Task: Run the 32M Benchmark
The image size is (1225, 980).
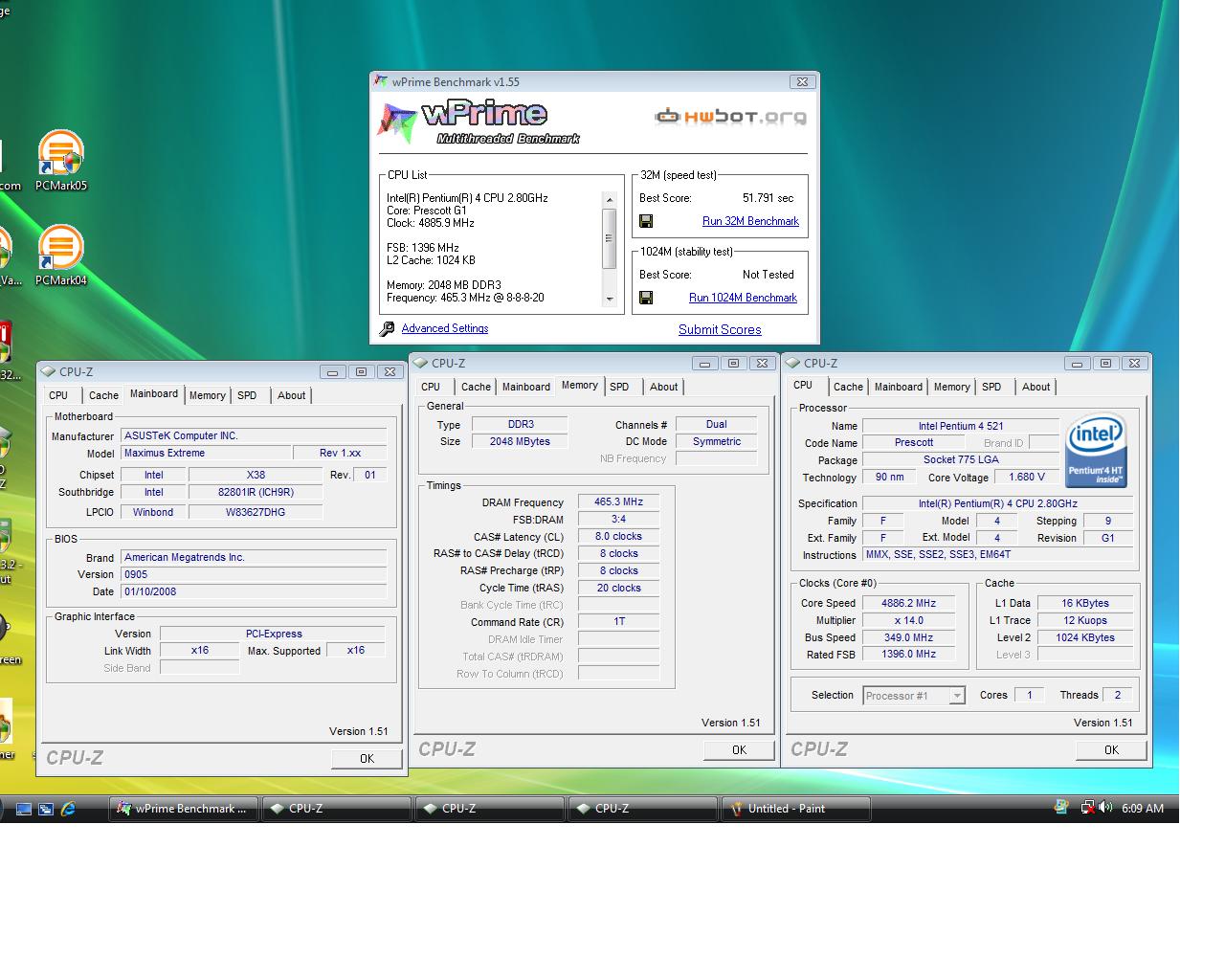Action: tap(750, 221)
